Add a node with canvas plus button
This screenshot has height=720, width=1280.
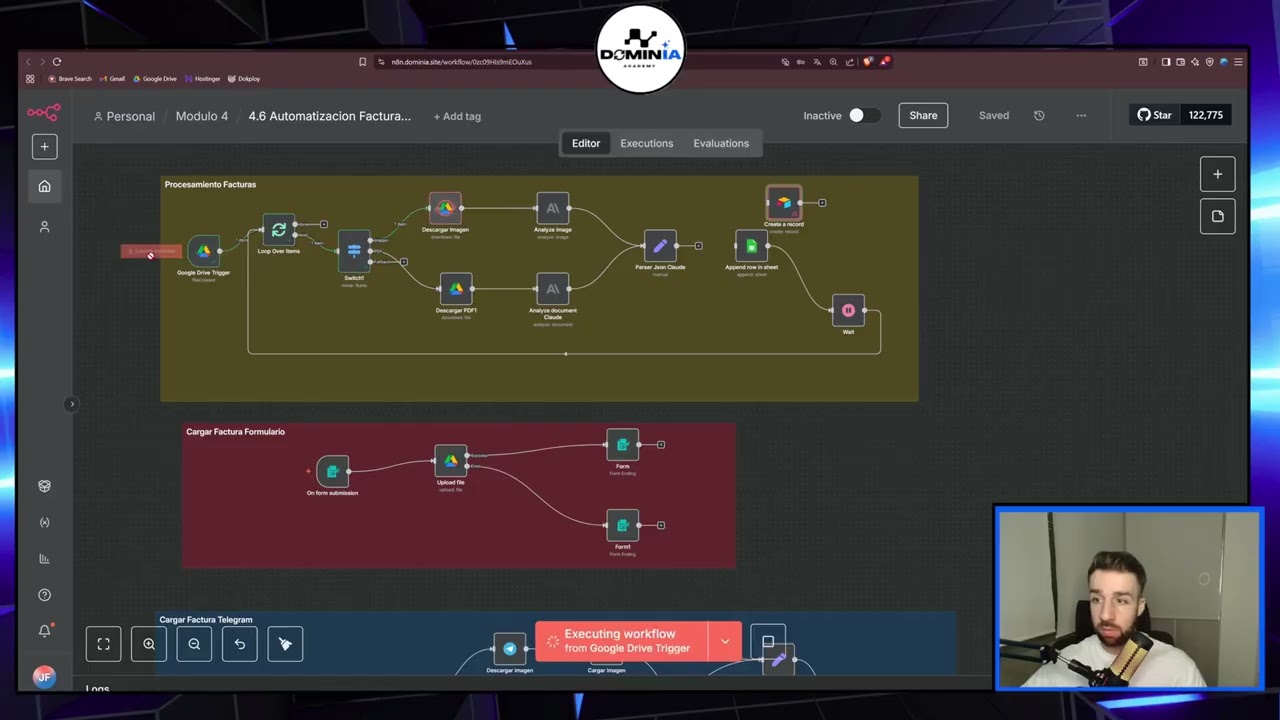[x=1217, y=174]
